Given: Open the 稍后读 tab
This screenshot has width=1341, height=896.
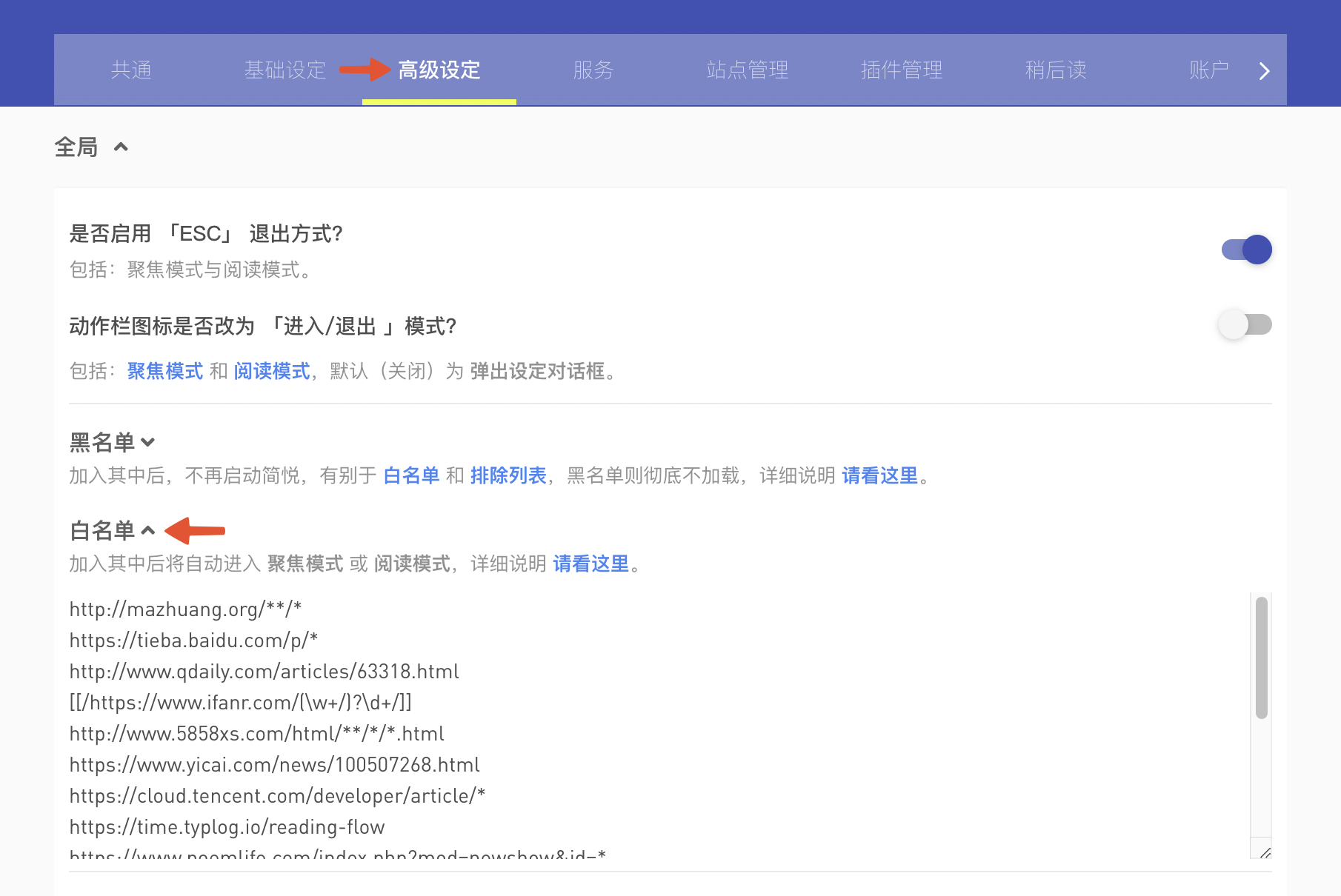Looking at the screenshot, I should (1056, 70).
